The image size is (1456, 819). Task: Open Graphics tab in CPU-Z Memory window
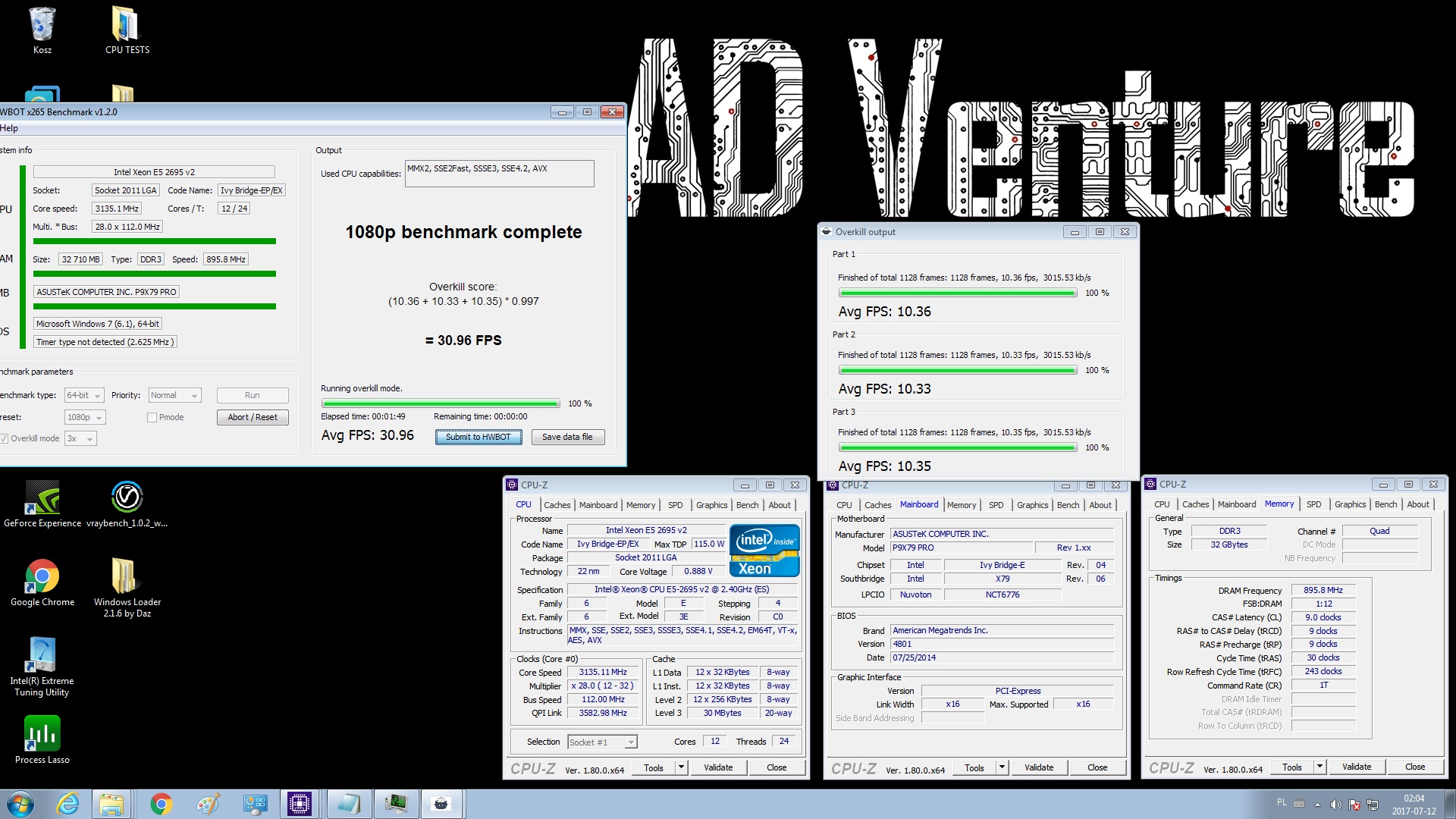(1350, 504)
